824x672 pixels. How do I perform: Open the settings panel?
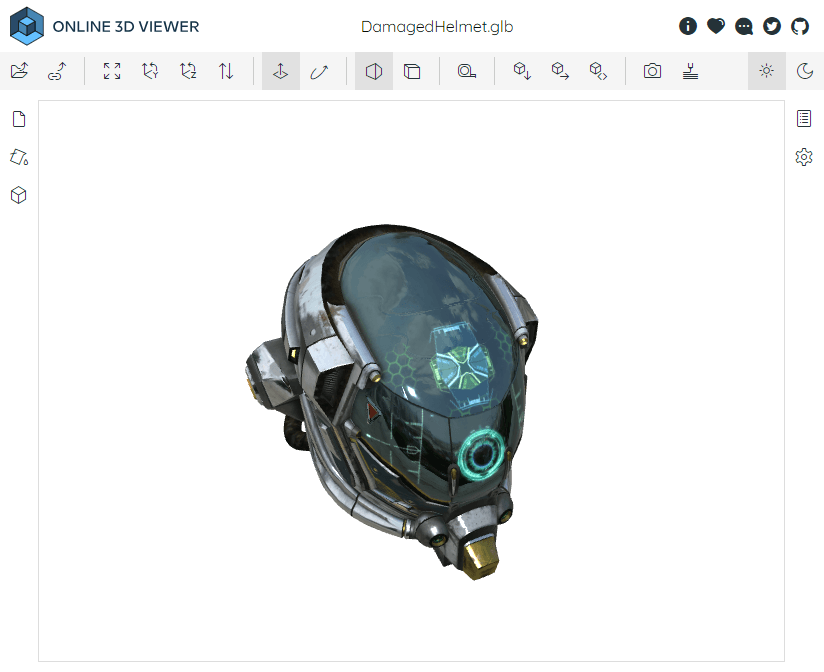(804, 157)
